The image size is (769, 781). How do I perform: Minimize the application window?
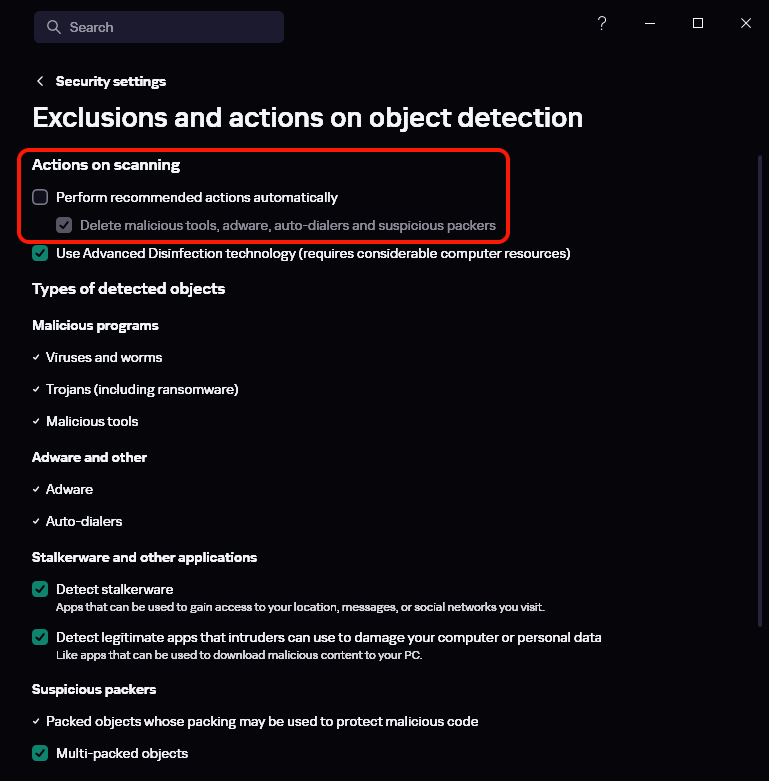[x=650, y=23]
